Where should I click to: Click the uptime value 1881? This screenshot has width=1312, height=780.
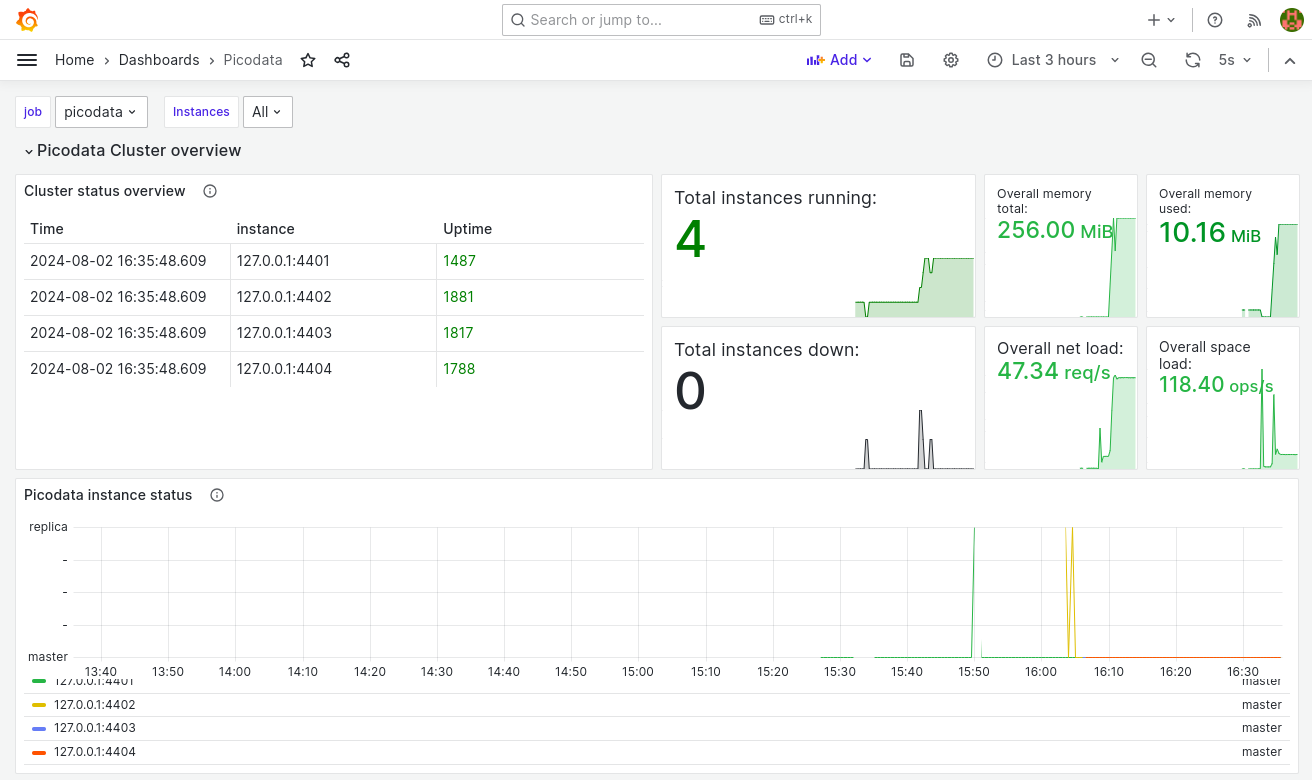pos(458,297)
